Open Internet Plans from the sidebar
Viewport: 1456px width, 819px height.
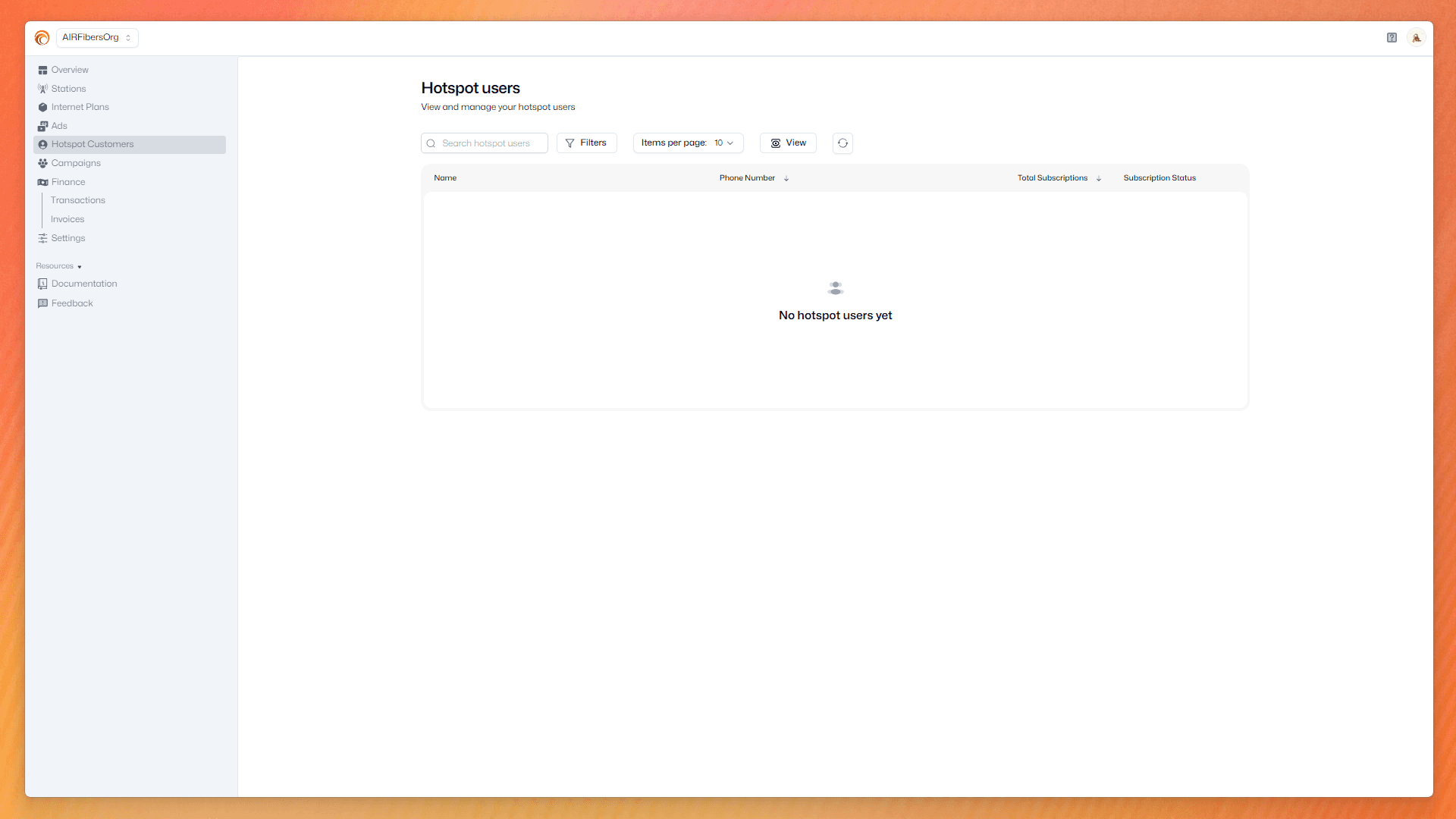pyautogui.click(x=80, y=107)
